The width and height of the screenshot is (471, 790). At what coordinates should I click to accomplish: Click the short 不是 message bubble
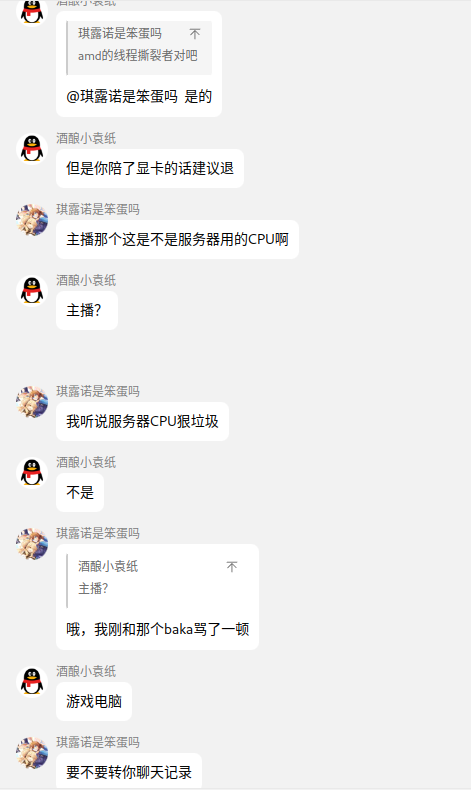(x=80, y=492)
